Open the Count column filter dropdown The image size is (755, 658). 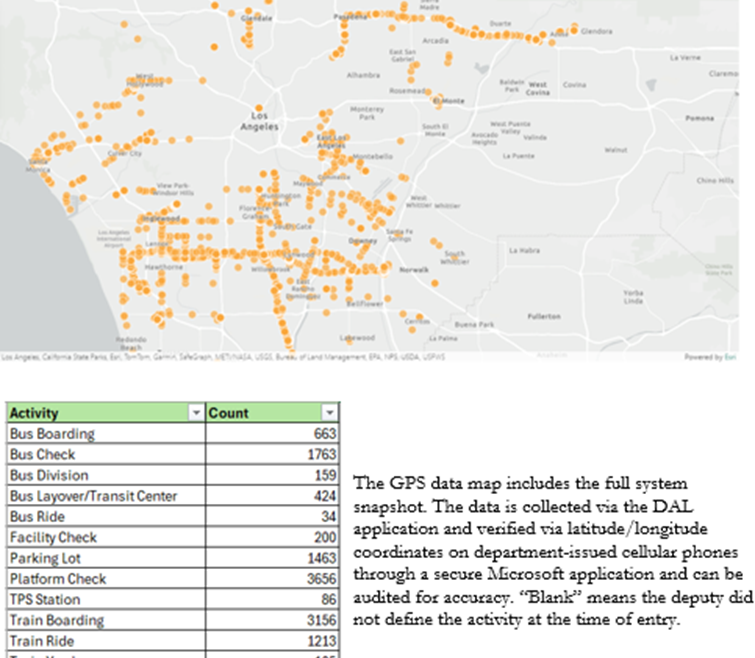tap(329, 413)
